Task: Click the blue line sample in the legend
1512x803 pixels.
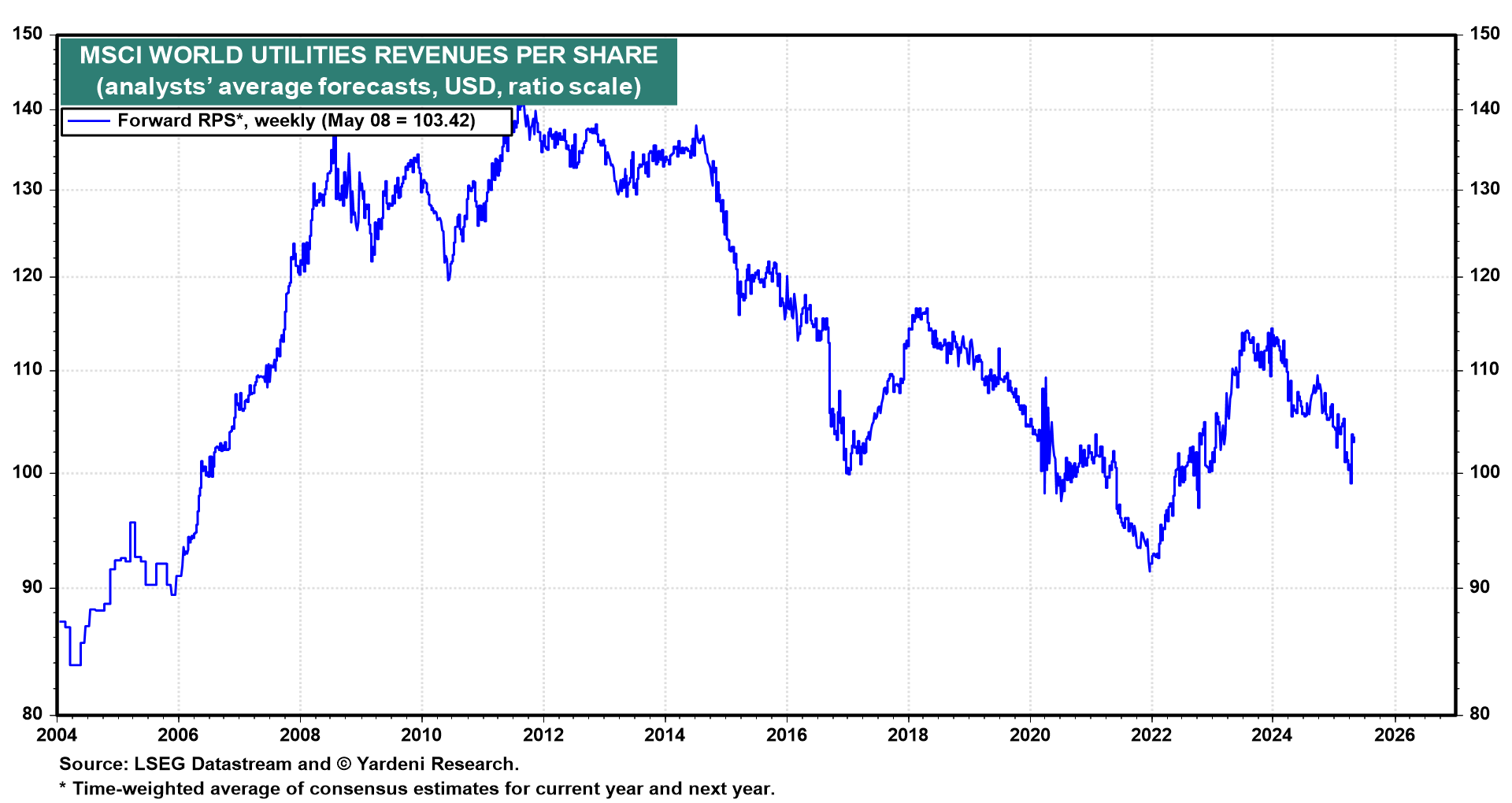Action: (x=88, y=121)
